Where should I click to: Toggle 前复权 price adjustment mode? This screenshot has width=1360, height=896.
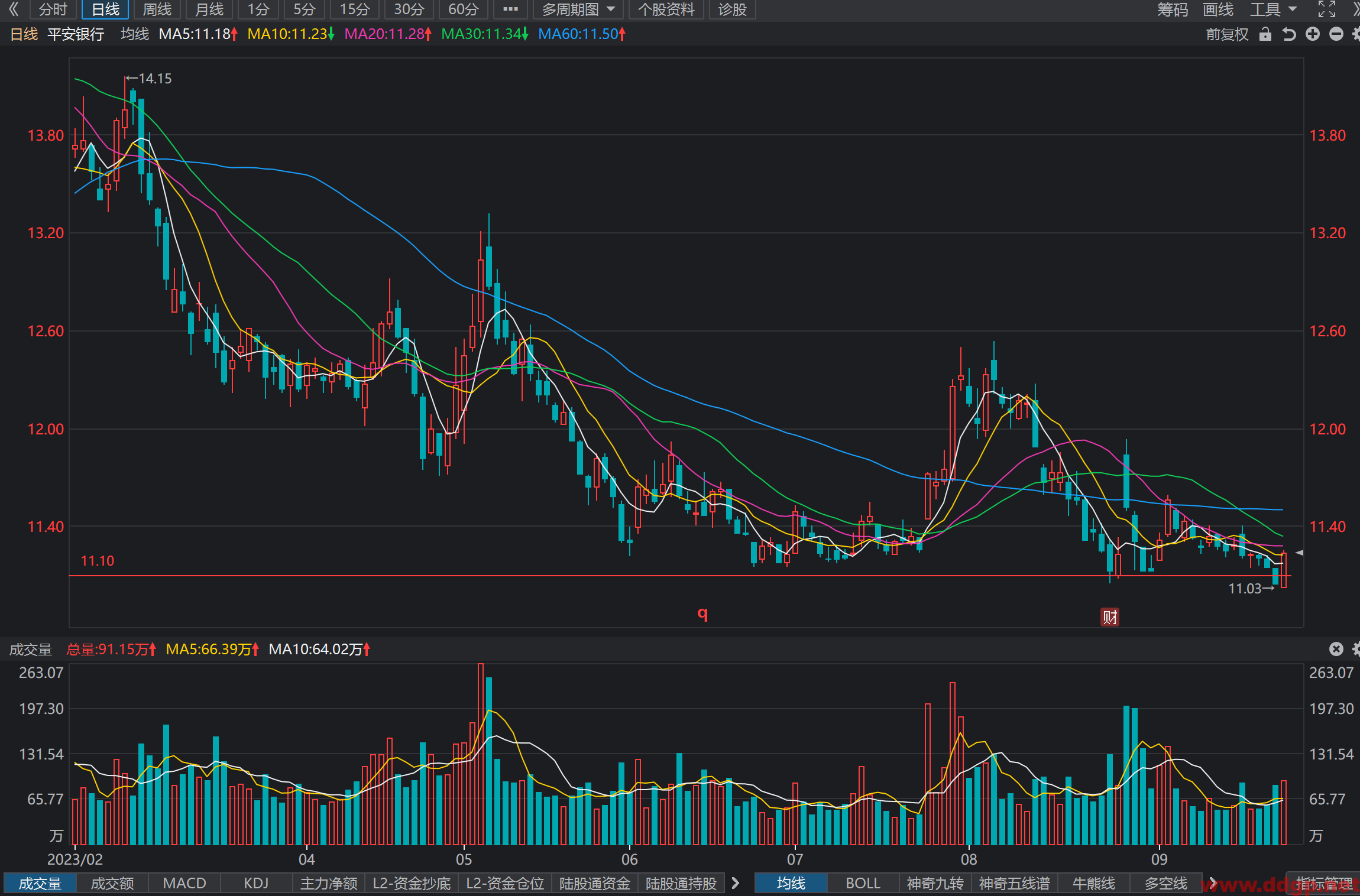tap(1227, 34)
